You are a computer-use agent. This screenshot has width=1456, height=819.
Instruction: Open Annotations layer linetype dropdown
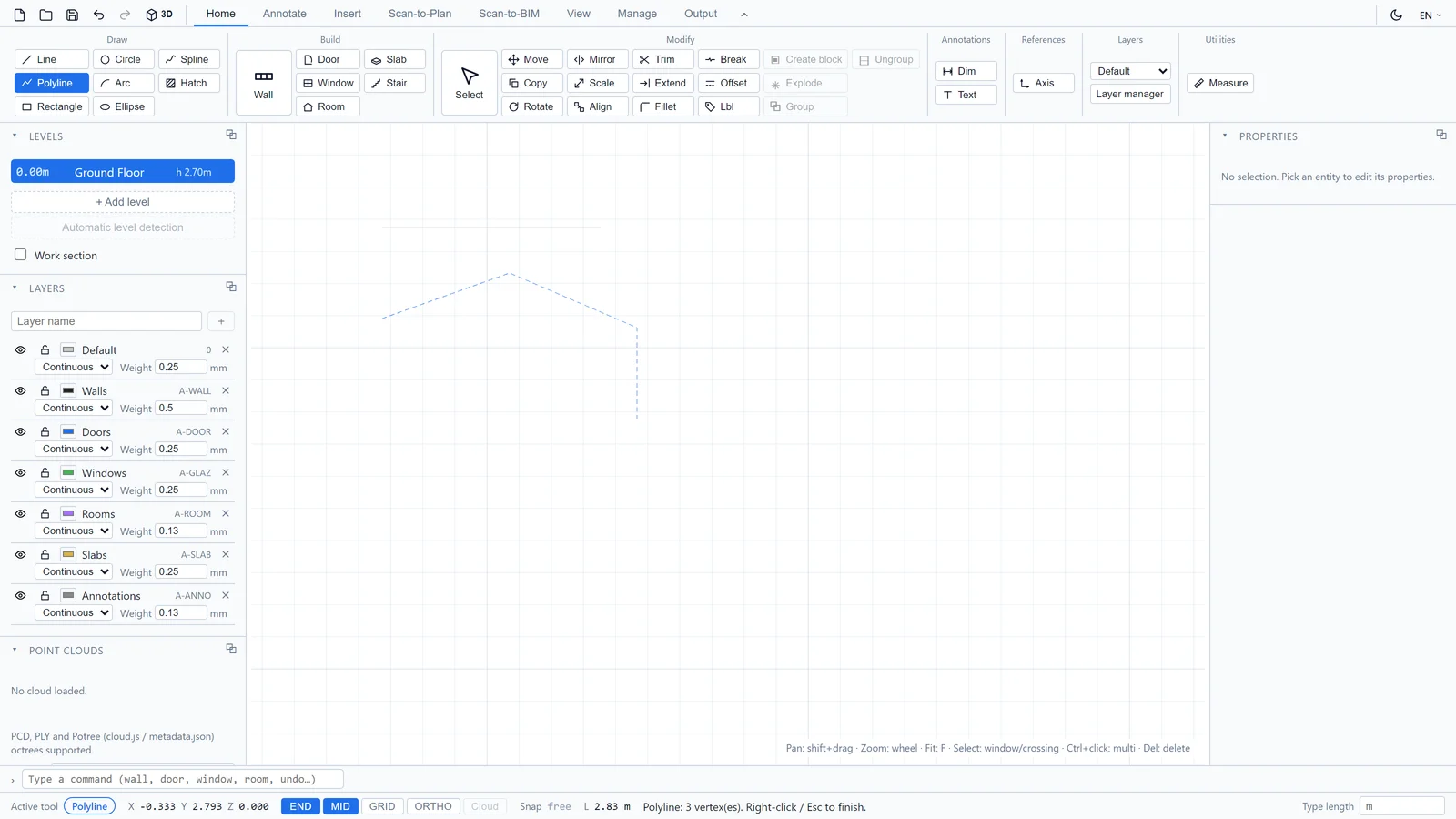(74, 612)
